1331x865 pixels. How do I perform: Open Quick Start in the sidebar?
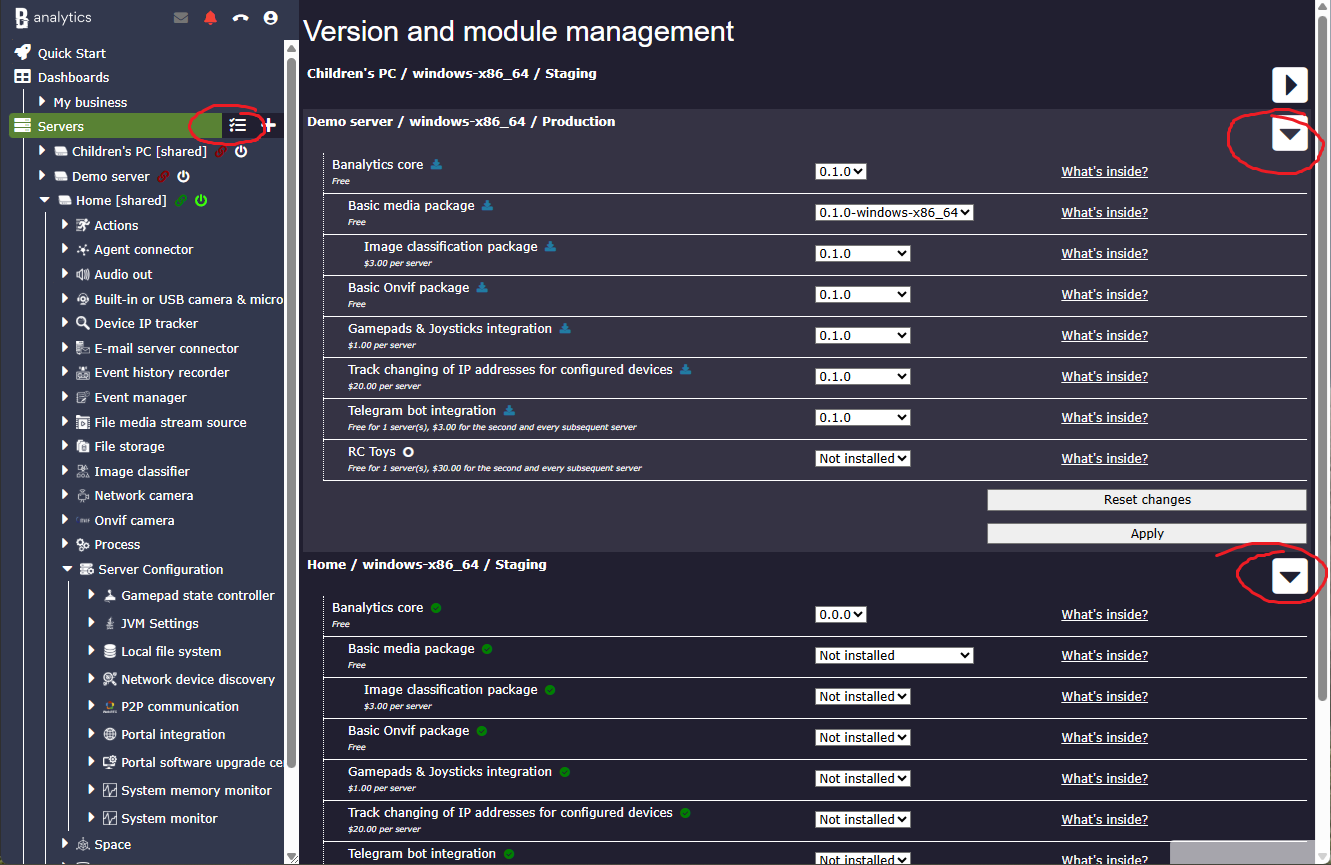71,54
